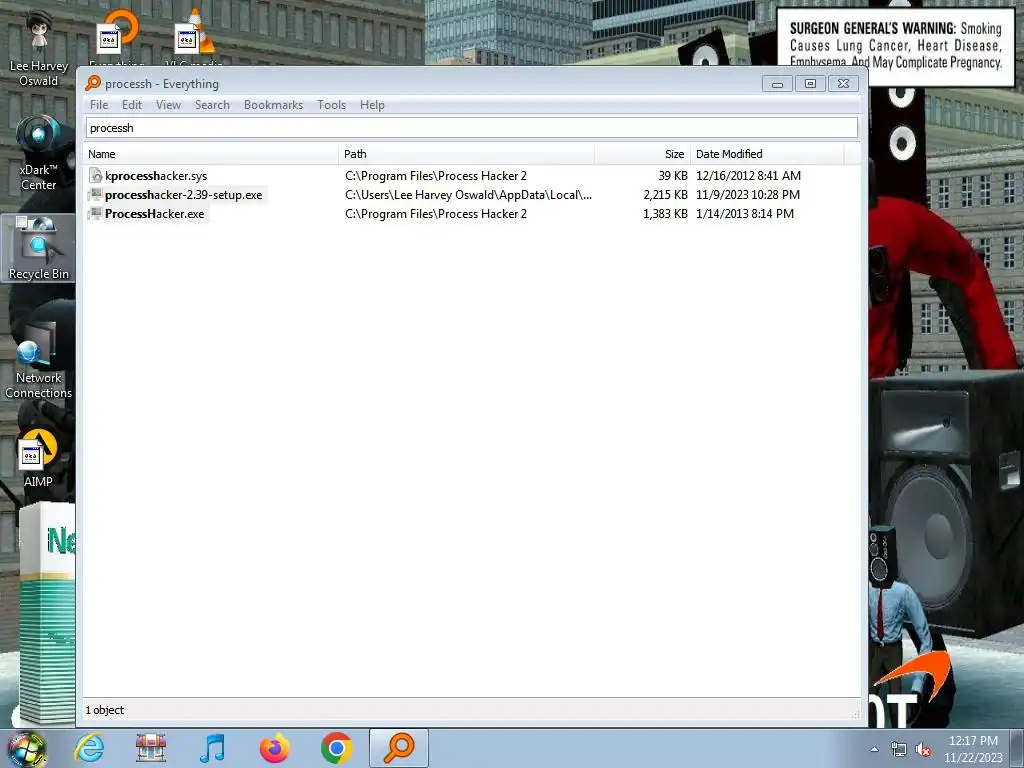The width and height of the screenshot is (1024, 768).
Task: Click the 1,383 KB size cell
Action: tap(665, 214)
